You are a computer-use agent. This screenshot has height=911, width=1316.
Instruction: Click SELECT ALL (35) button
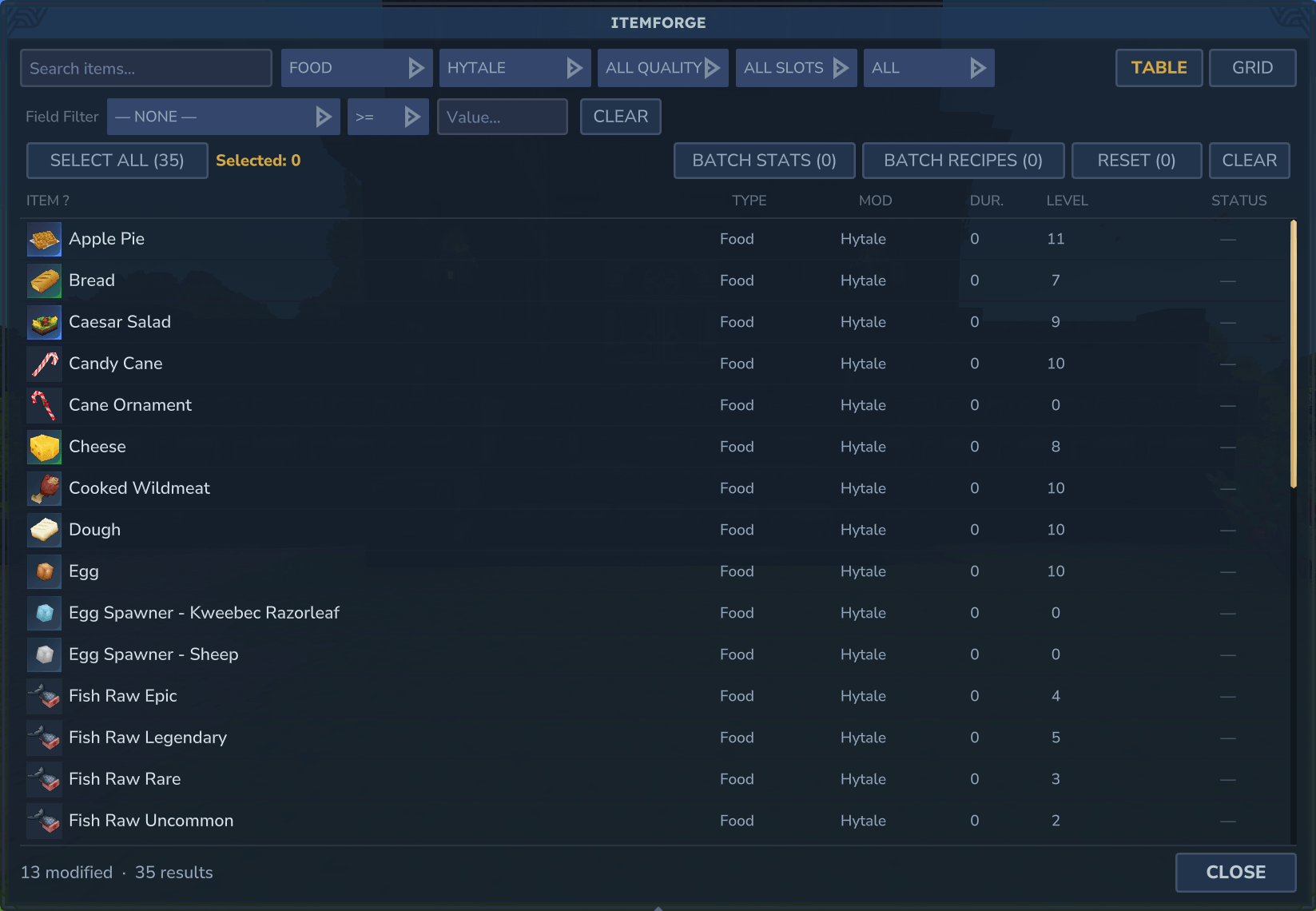coord(117,161)
